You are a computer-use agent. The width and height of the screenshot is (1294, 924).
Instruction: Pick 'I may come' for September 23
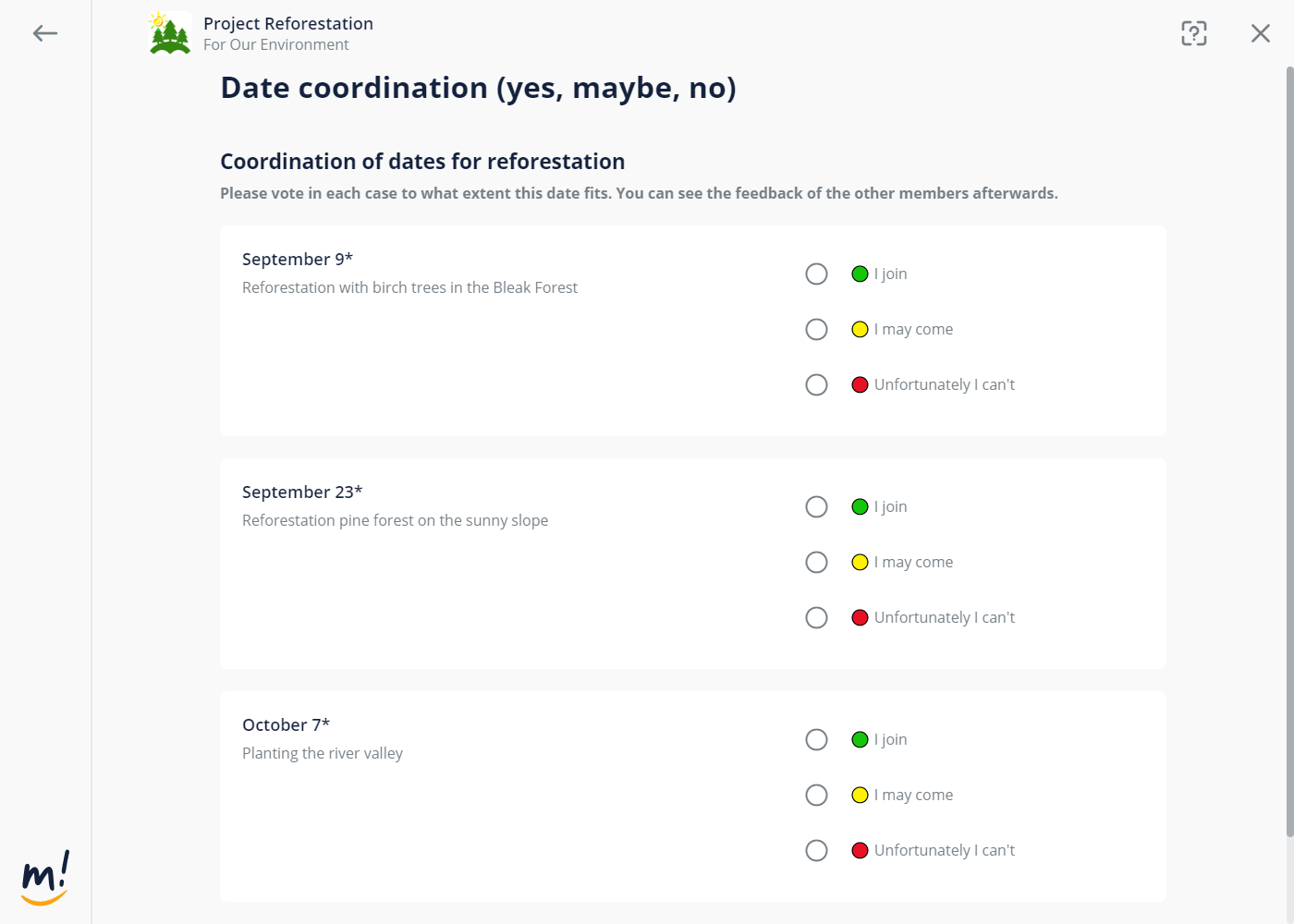click(816, 563)
